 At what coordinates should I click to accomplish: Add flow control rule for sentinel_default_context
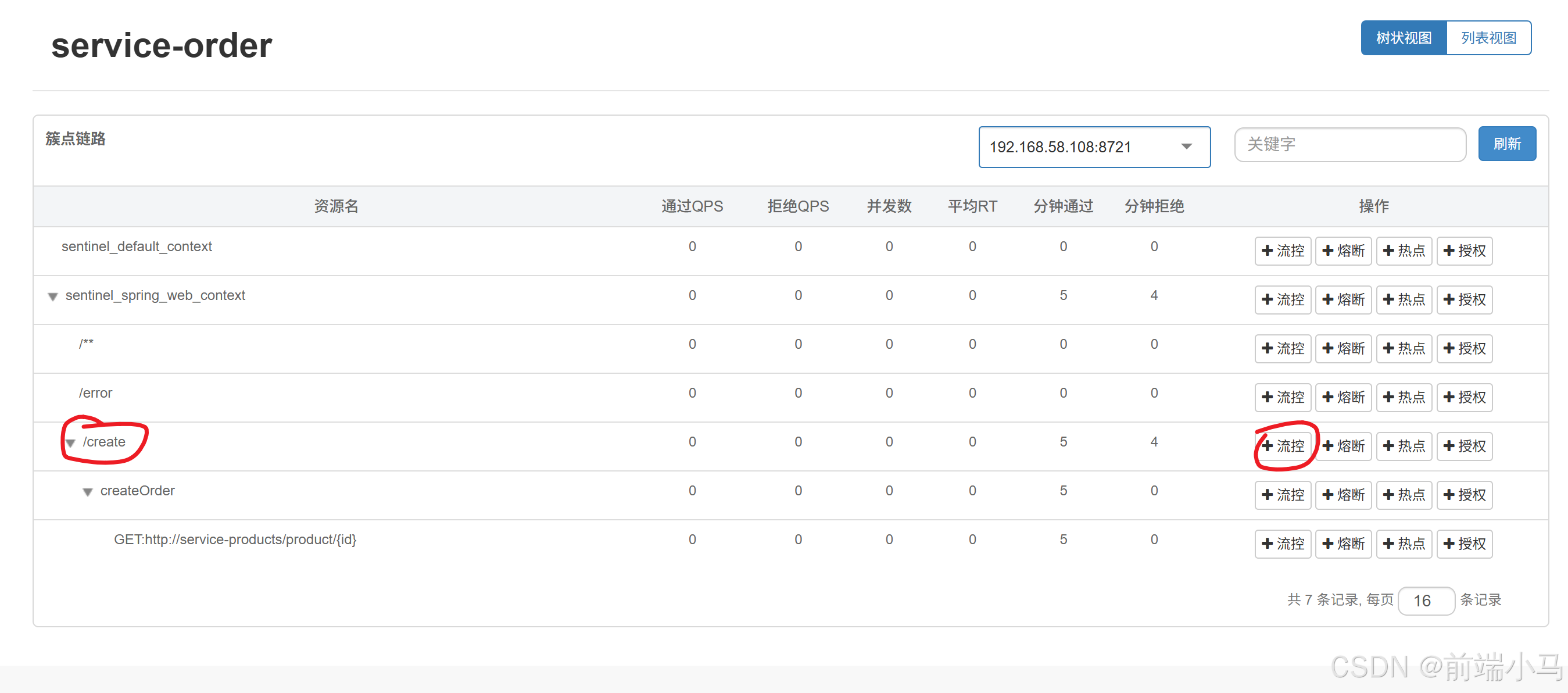[x=1283, y=251]
